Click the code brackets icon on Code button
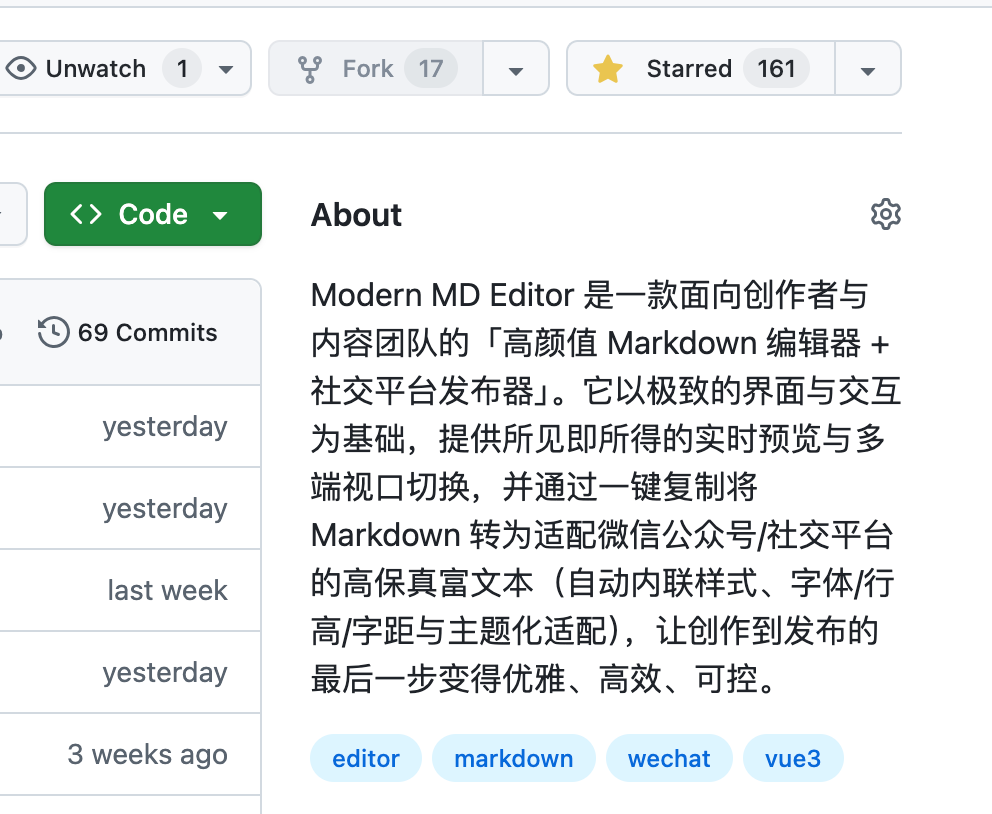This screenshot has width=992, height=814. click(x=88, y=213)
